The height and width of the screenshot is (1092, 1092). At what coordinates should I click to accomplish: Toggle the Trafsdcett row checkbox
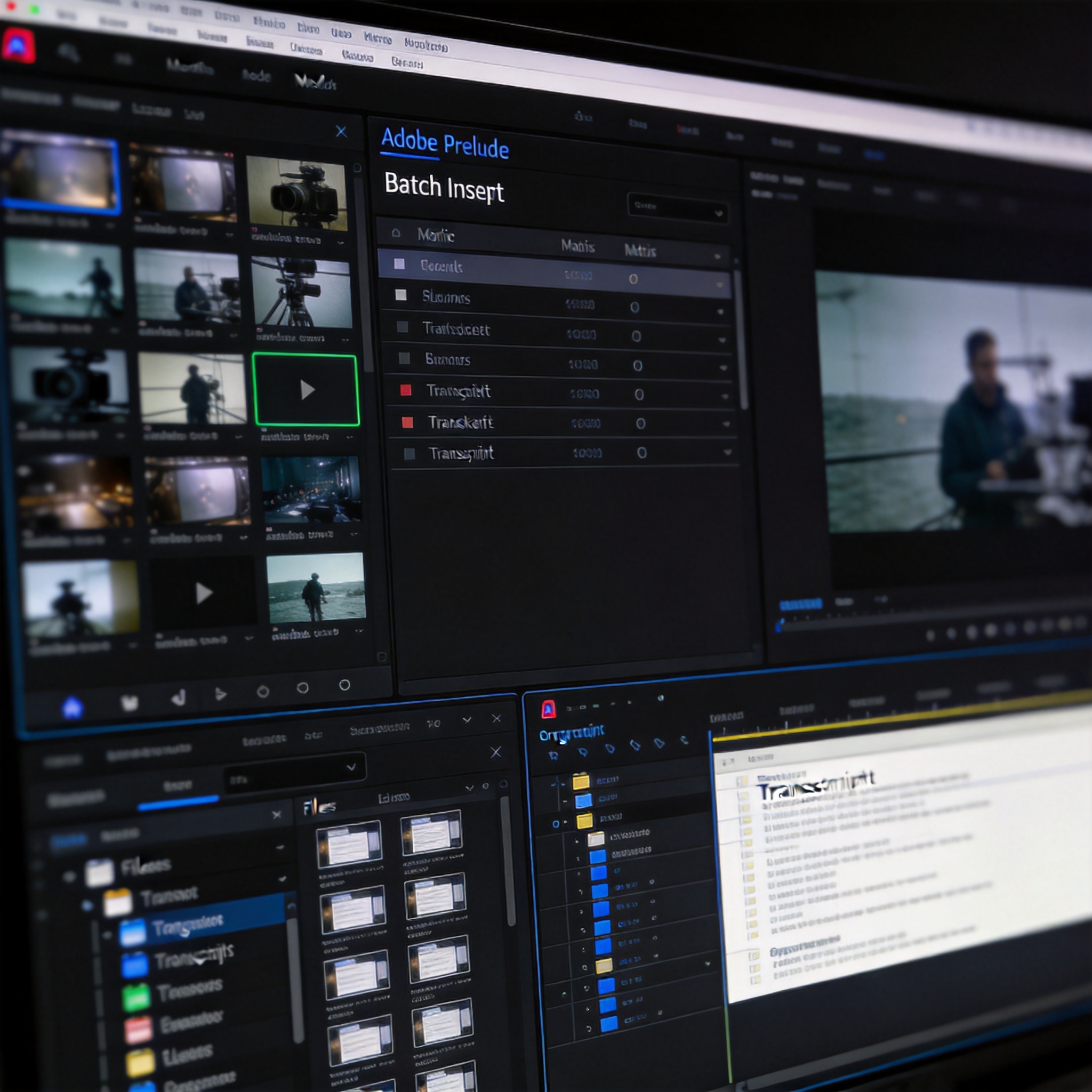(x=403, y=327)
